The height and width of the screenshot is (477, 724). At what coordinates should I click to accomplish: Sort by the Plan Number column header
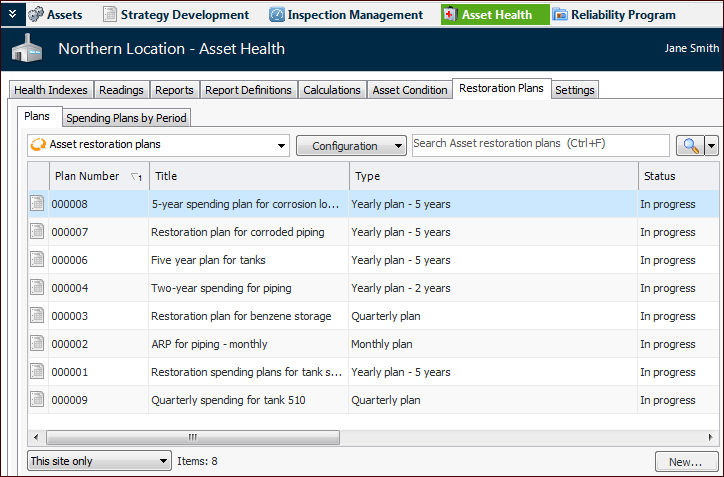(x=98, y=176)
